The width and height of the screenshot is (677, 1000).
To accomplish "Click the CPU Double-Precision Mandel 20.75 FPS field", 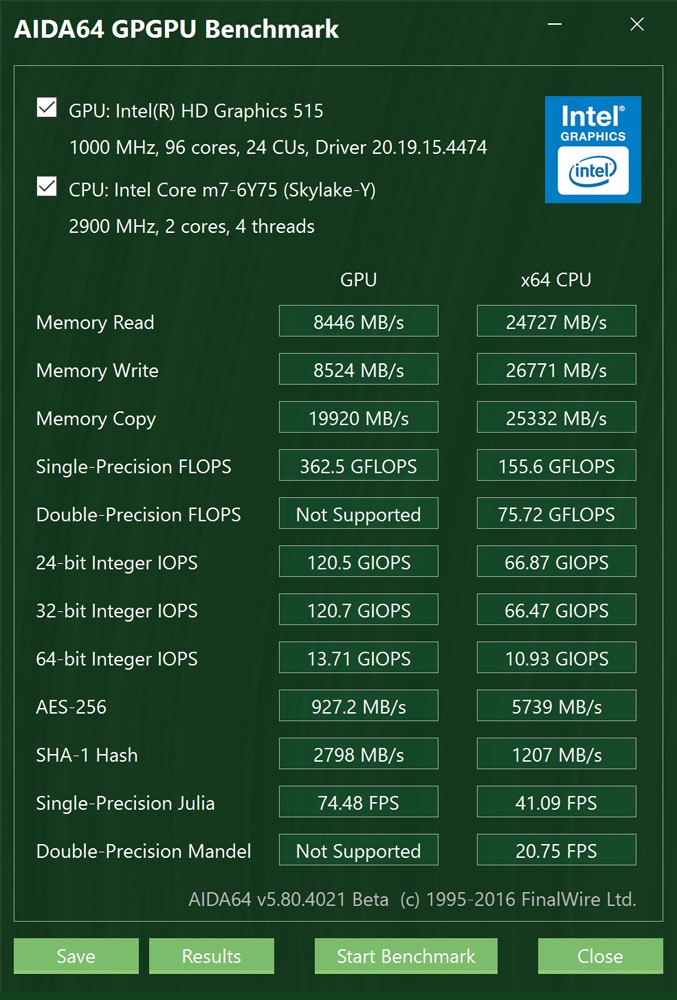I will pyautogui.click(x=557, y=850).
